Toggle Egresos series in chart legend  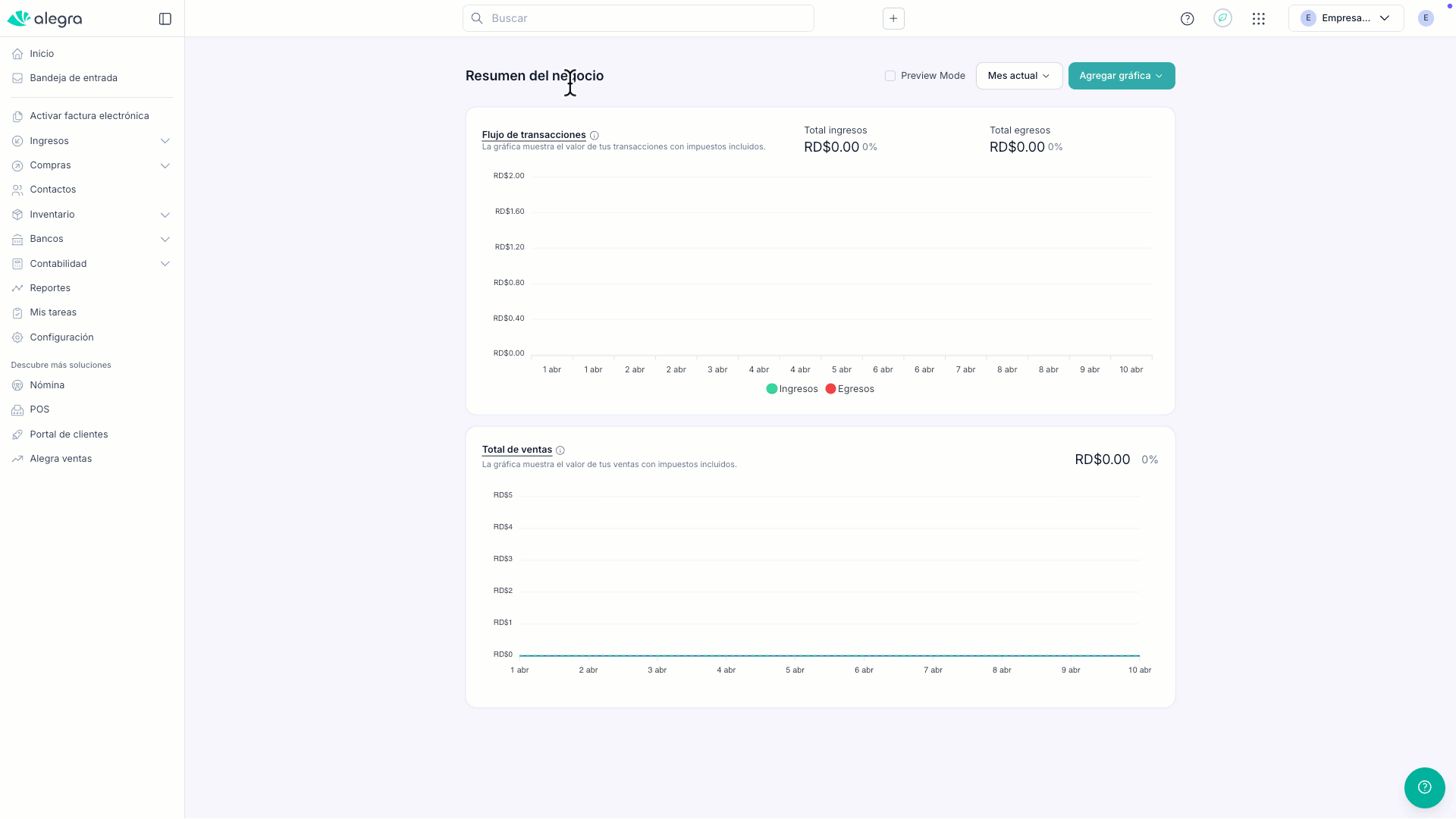pos(849,389)
